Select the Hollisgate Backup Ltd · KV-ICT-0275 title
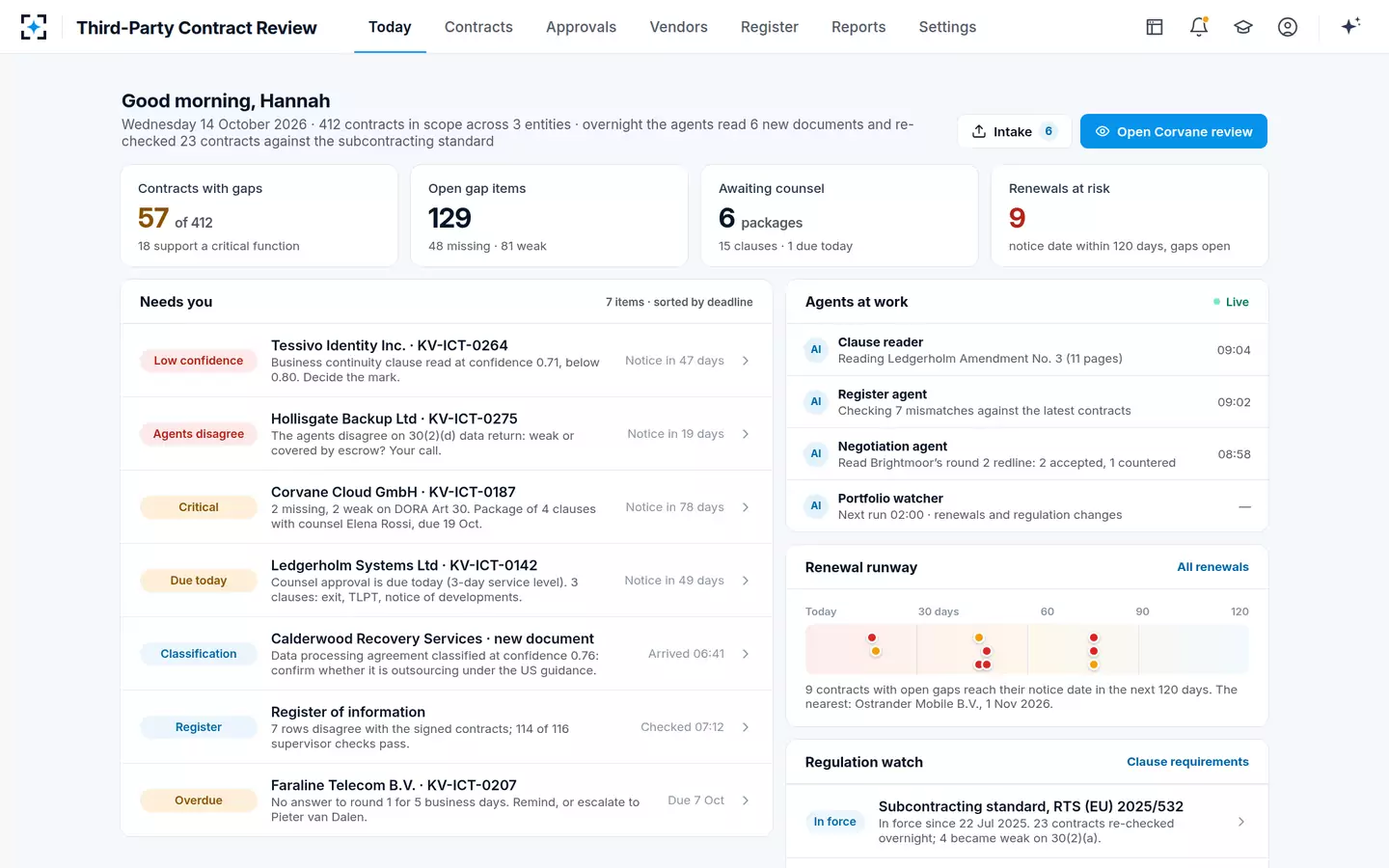The height and width of the screenshot is (868, 1389). point(395,419)
